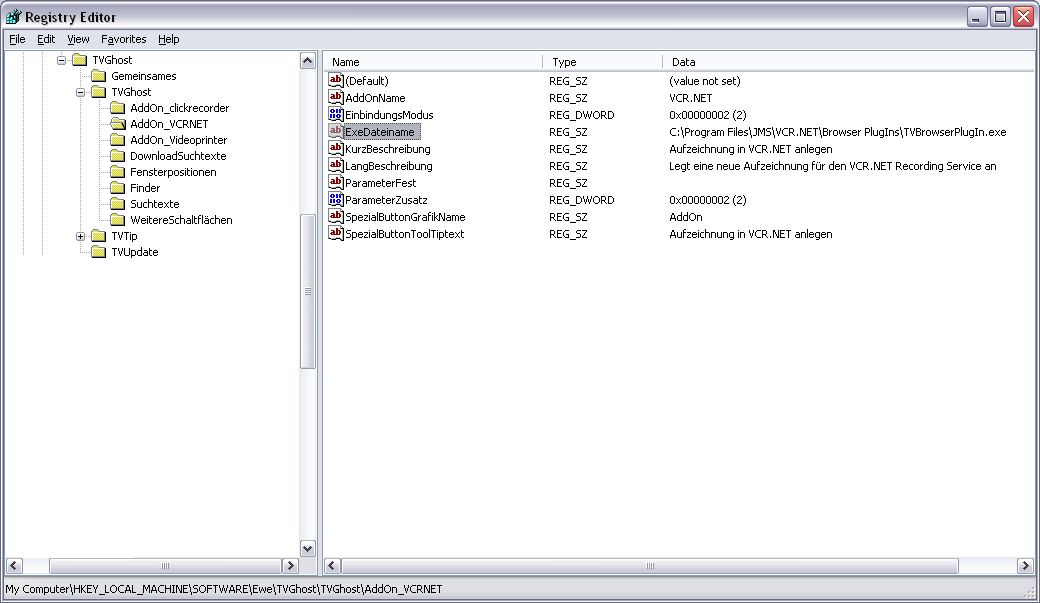The width and height of the screenshot is (1040, 603).
Task: Click the TVUpdate folder icon
Action: [98, 252]
